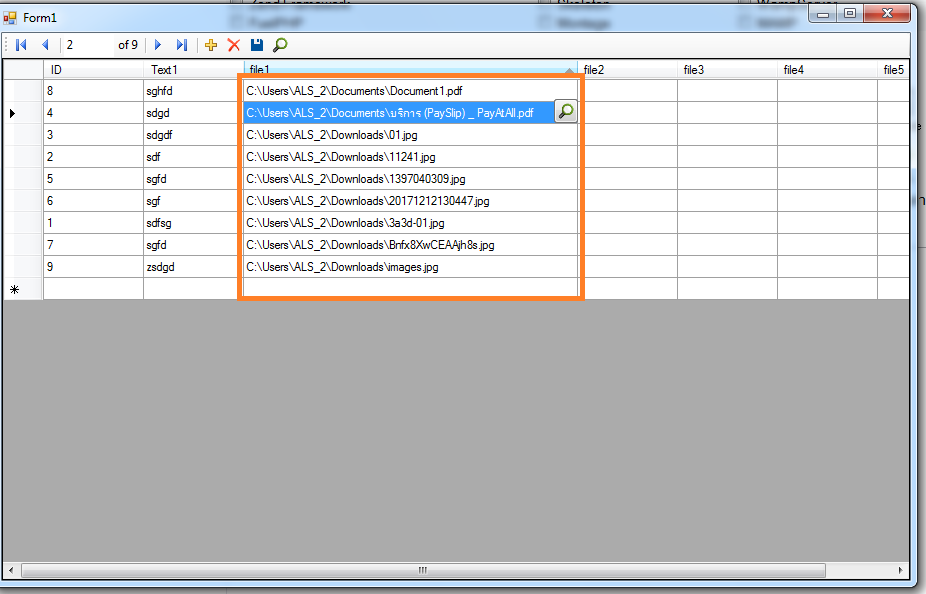The image size is (926, 594).
Task: Click the scroll left arrow
Action: pyautogui.click(x=11, y=570)
